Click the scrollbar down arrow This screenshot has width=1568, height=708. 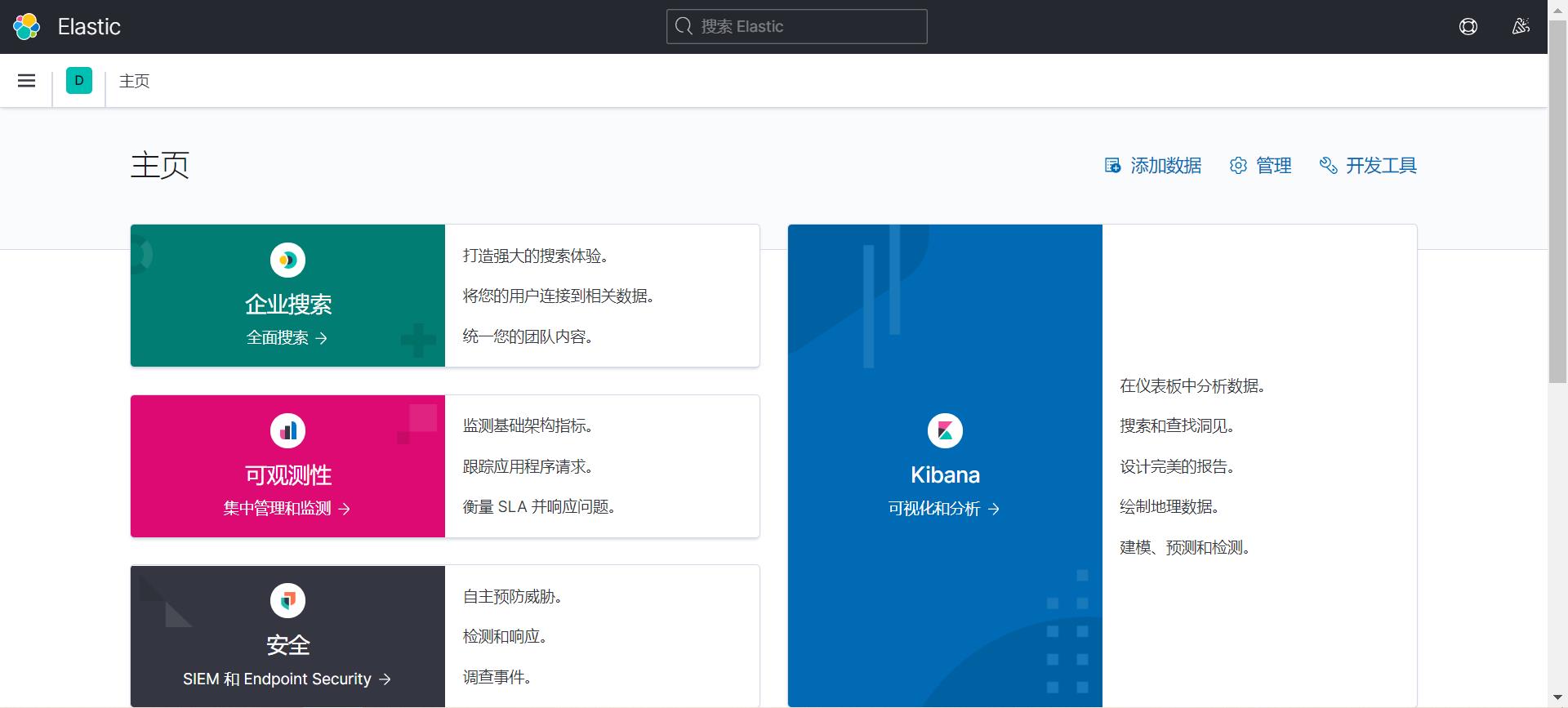click(x=1557, y=698)
